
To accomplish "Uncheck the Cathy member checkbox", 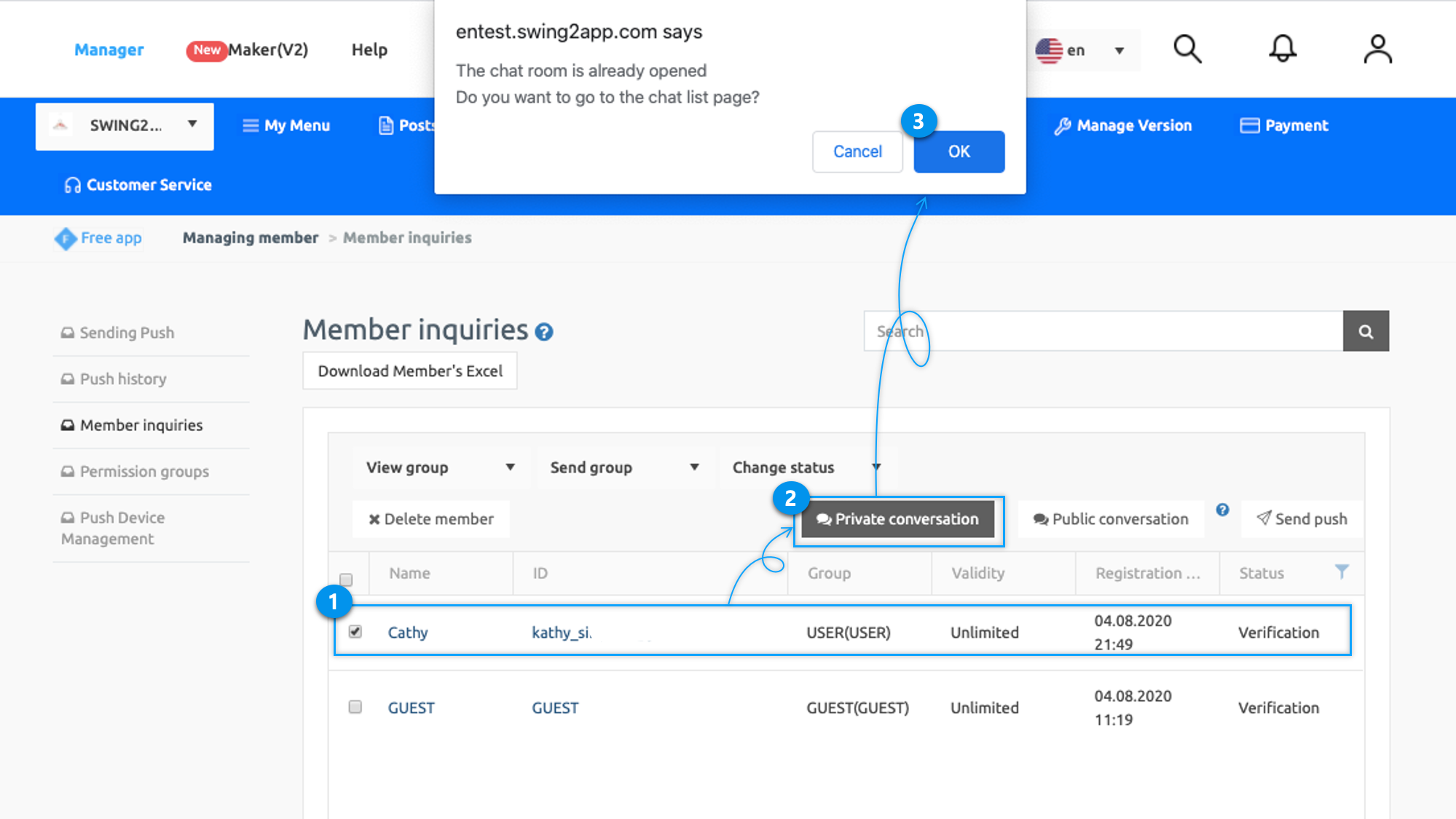I will click(x=355, y=631).
